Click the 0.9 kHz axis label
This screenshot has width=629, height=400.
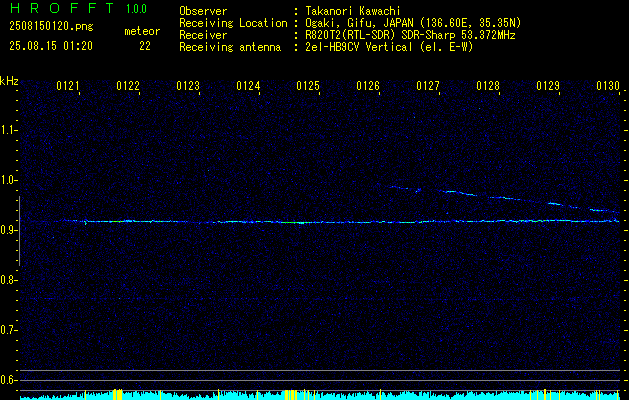tap(7, 230)
